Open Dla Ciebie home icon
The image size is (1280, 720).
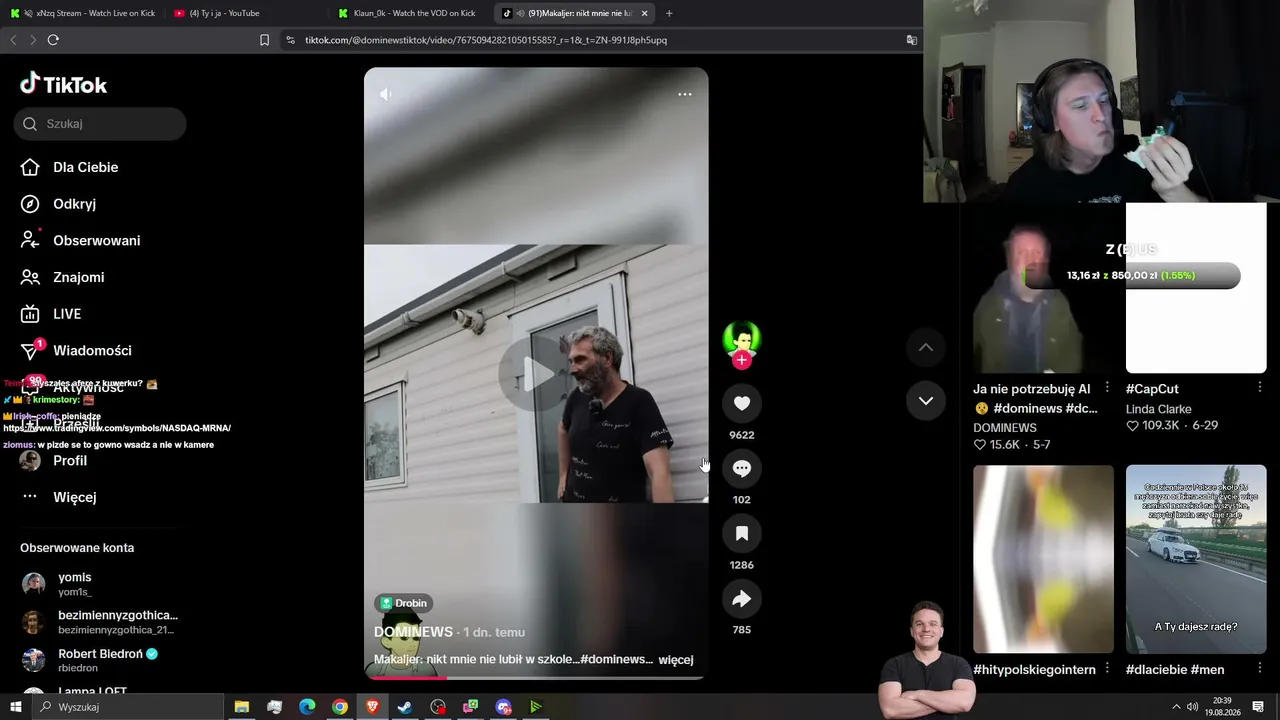click(30, 167)
